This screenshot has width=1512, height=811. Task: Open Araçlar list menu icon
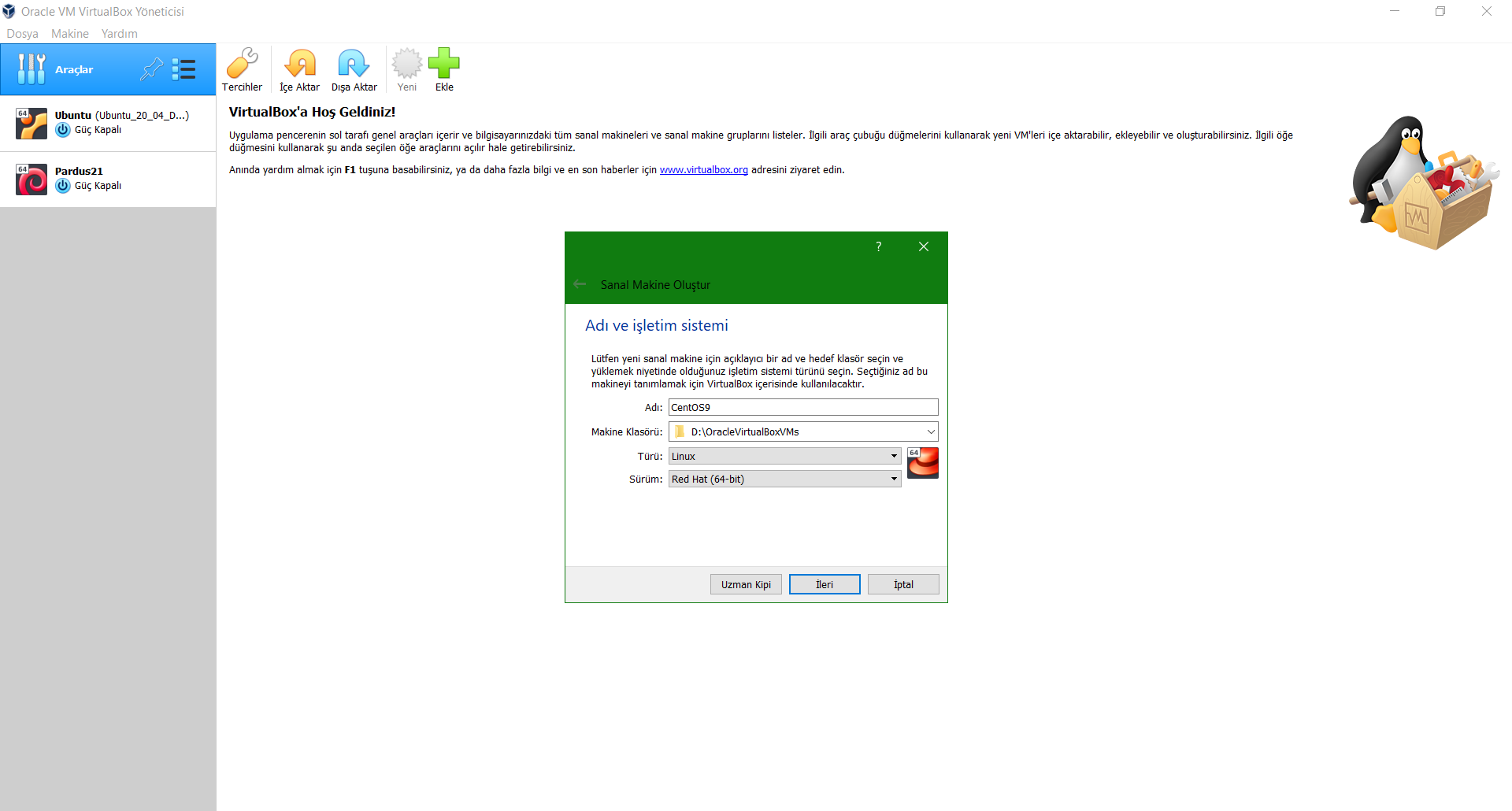pyautogui.click(x=183, y=69)
